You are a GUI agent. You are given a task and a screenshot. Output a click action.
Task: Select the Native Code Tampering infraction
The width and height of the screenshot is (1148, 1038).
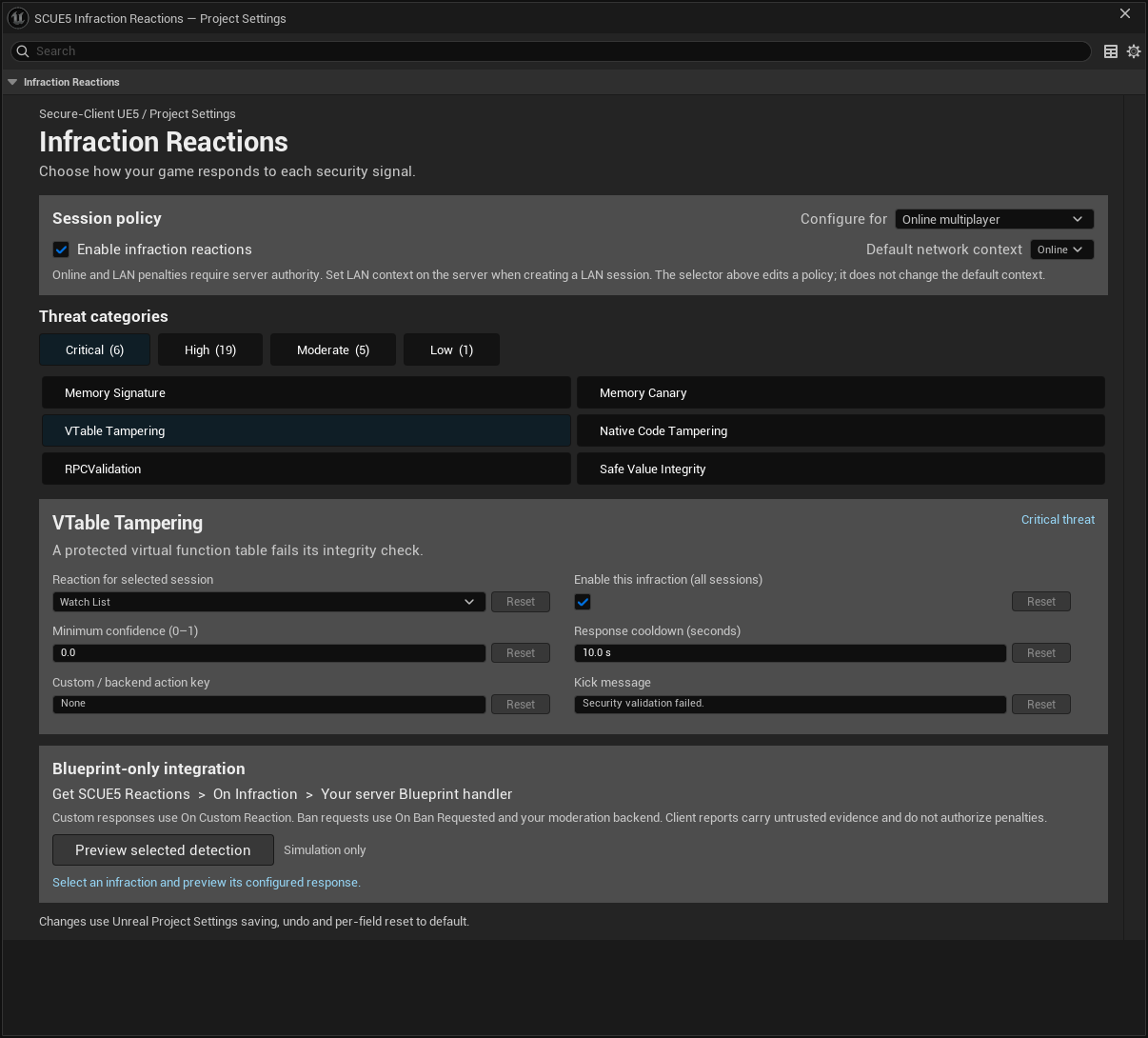point(841,430)
